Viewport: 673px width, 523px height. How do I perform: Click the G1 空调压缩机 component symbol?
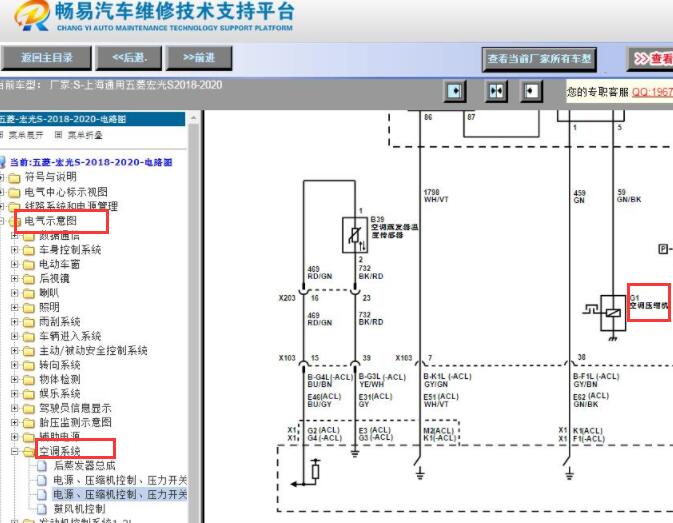click(613, 313)
